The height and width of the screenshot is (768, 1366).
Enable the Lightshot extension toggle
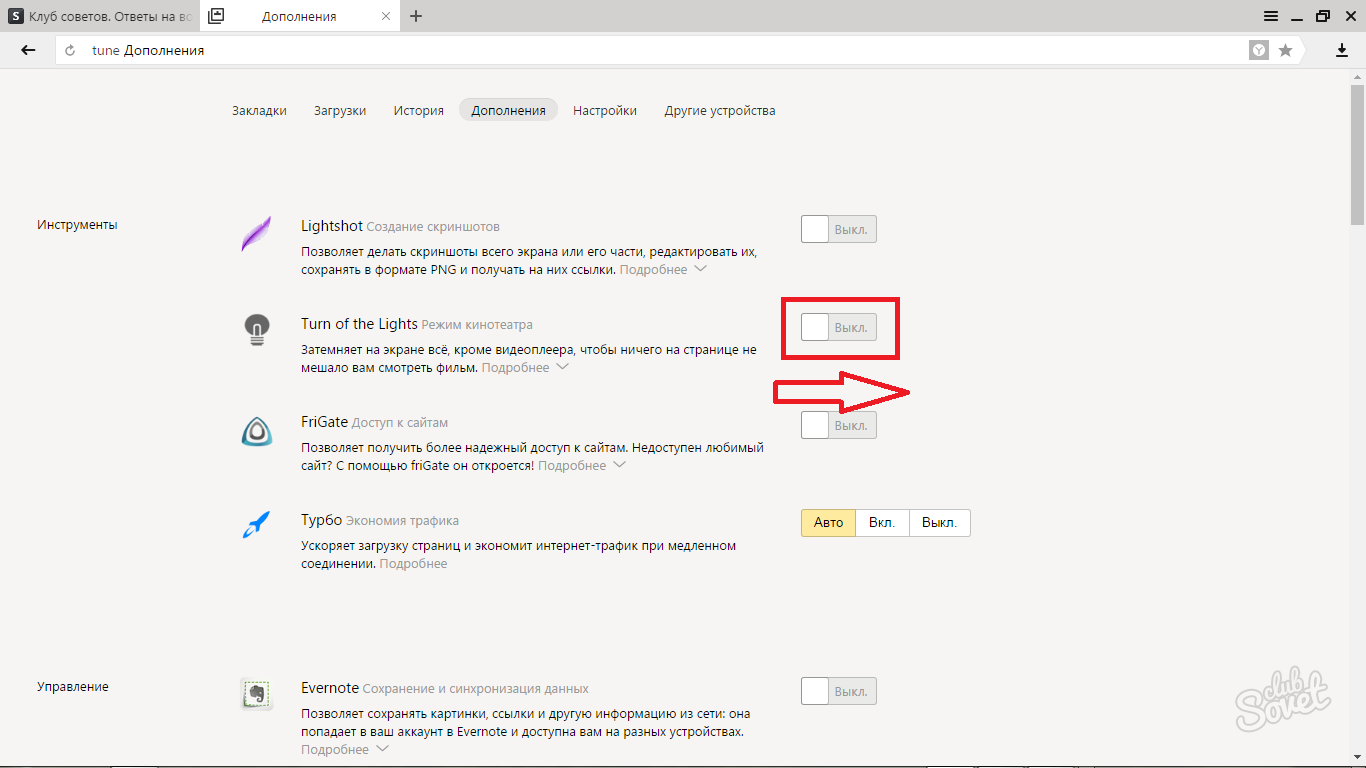(839, 229)
